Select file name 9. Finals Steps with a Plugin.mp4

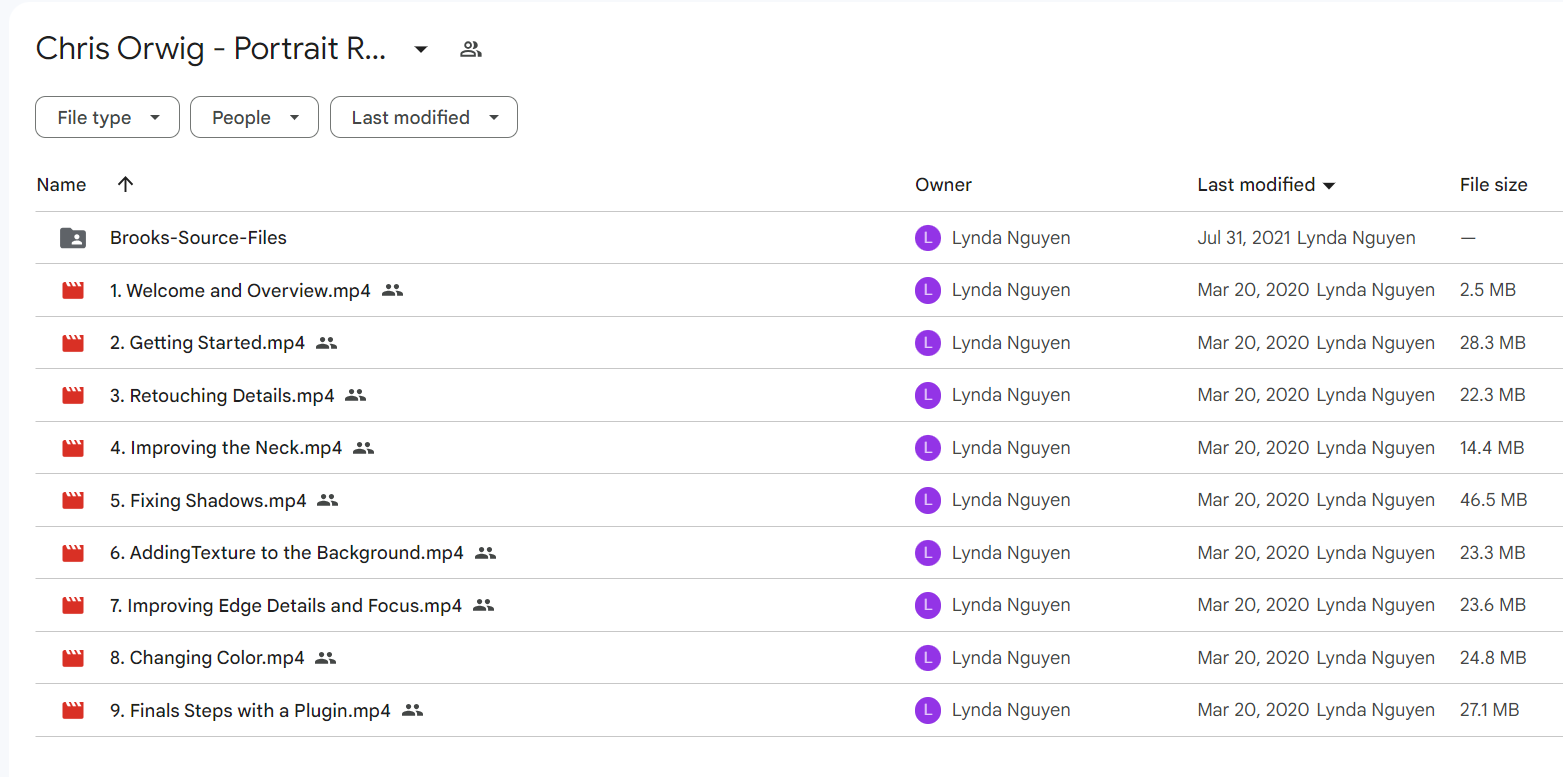pyautogui.click(x=250, y=711)
